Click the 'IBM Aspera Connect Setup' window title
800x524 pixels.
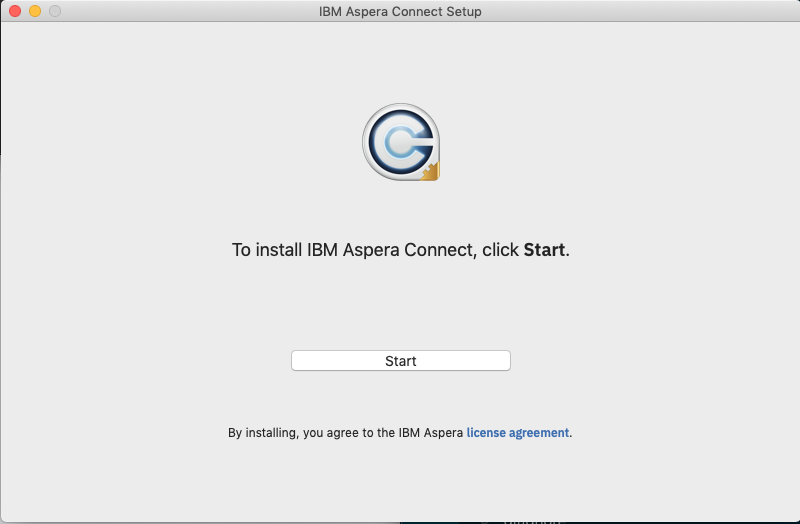[400, 11]
